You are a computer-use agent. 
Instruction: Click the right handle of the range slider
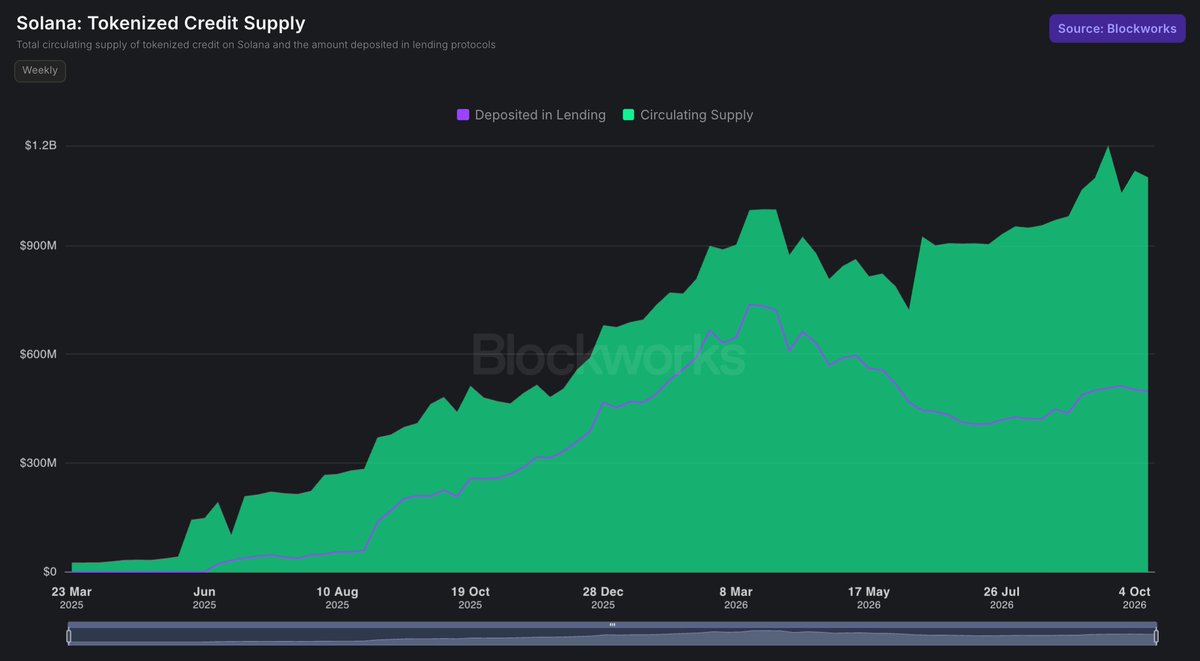coord(1156,636)
